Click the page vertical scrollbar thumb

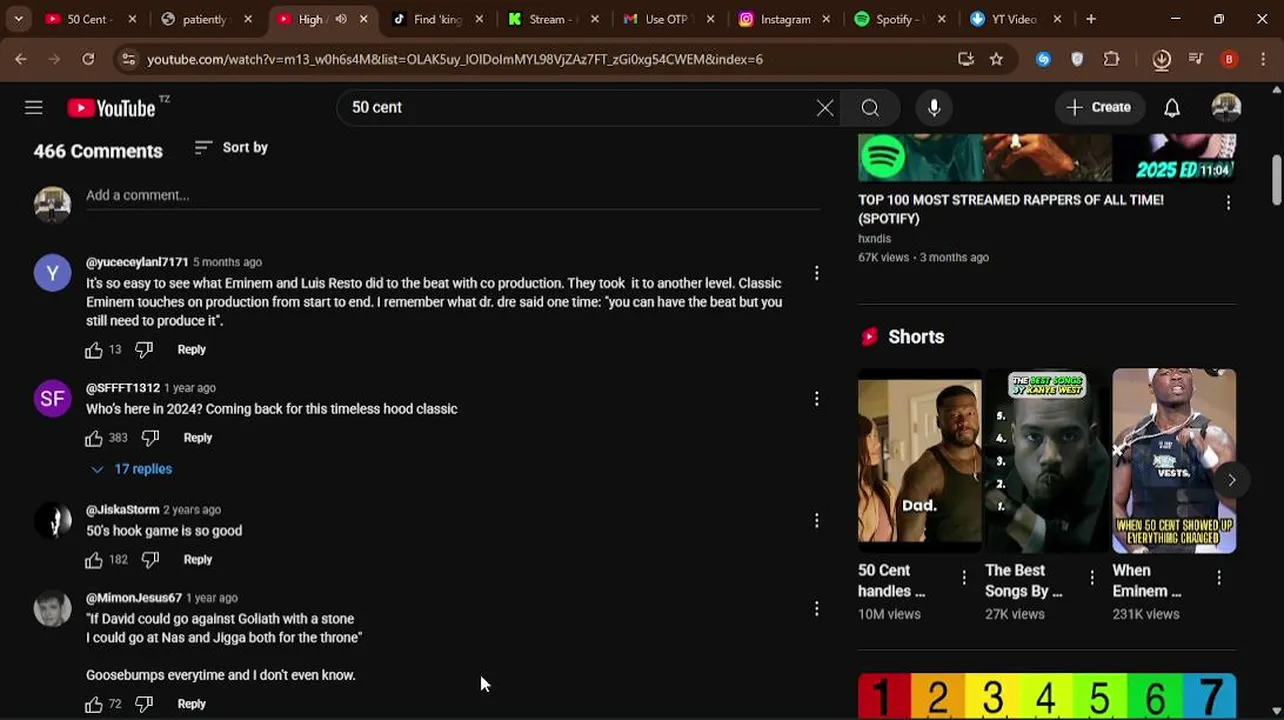(1276, 179)
